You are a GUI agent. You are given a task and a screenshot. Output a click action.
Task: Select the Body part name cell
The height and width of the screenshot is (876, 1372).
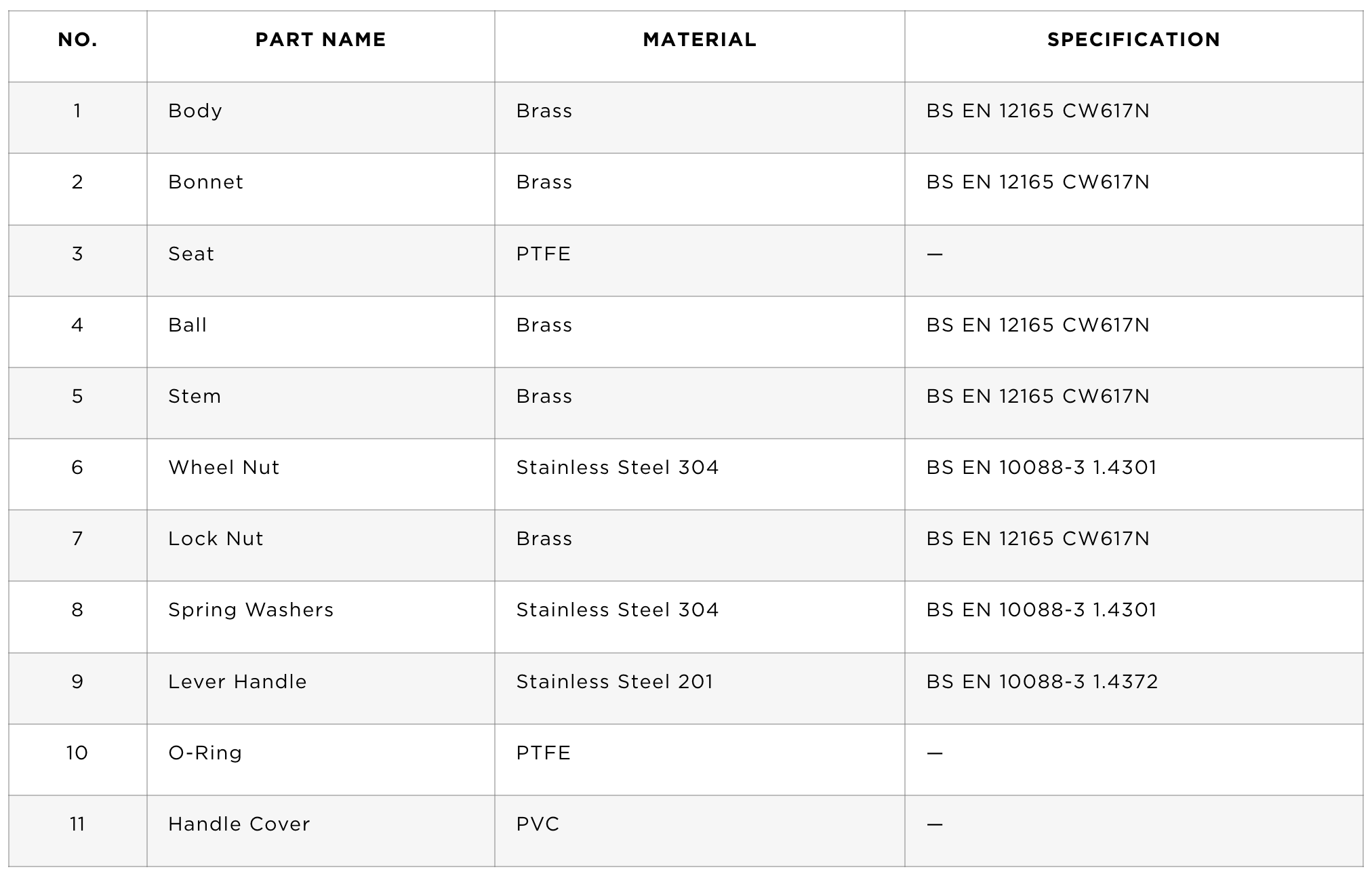(321, 118)
